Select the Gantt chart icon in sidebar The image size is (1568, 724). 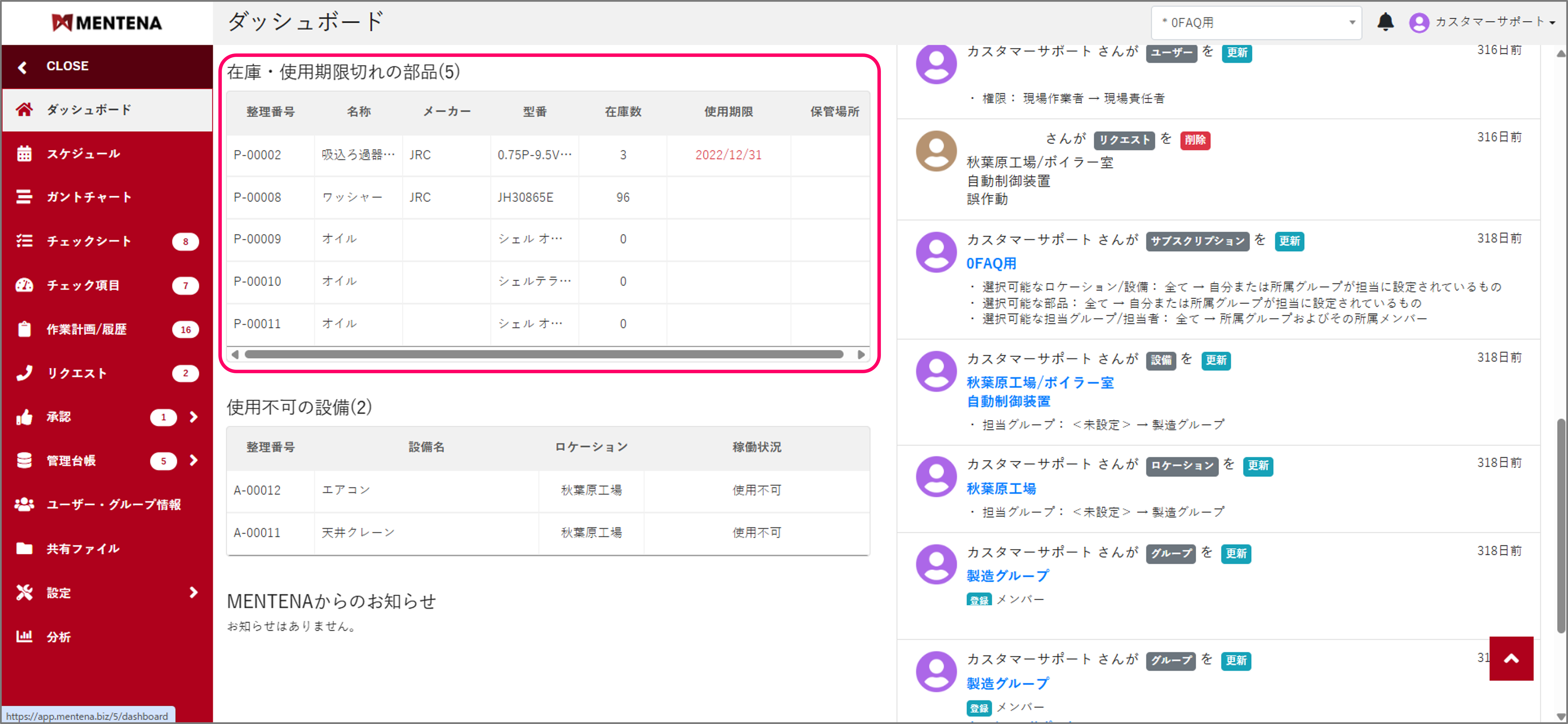pyautogui.click(x=24, y=197)
